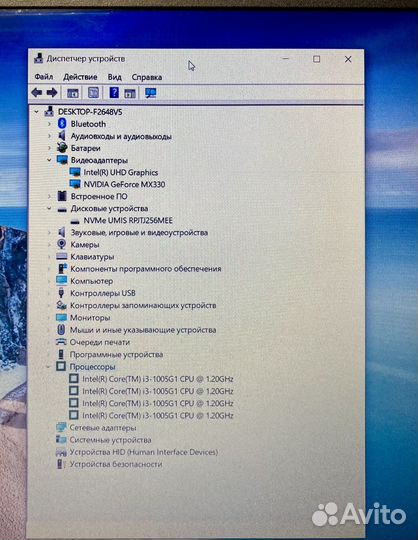Select the NVMe UMIS RPJTJ256MEE disk
The image size is (418, 540).
point(128,220)
